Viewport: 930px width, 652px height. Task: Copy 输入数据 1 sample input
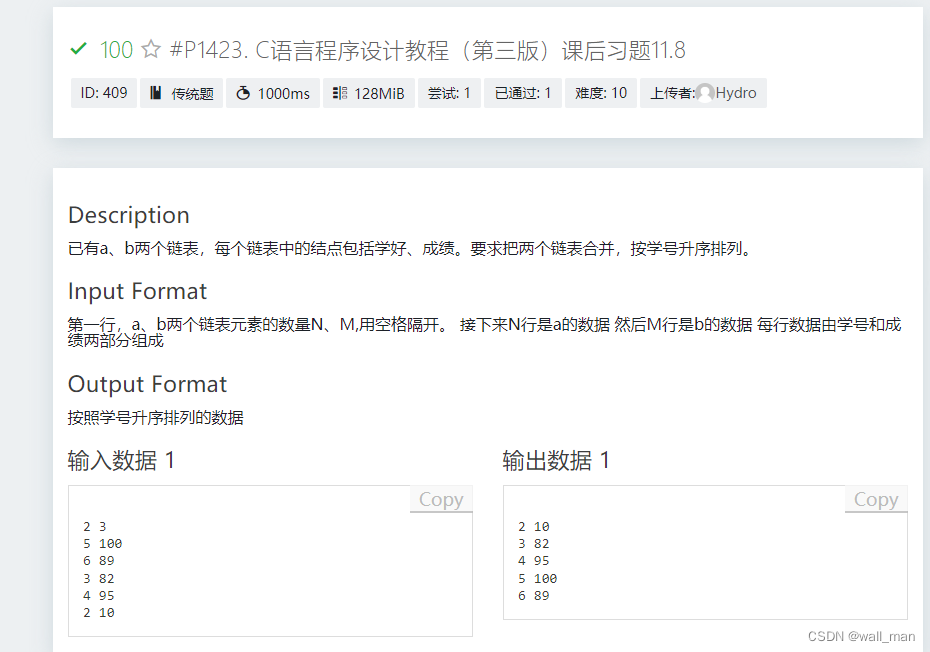[x=440, y=499]
